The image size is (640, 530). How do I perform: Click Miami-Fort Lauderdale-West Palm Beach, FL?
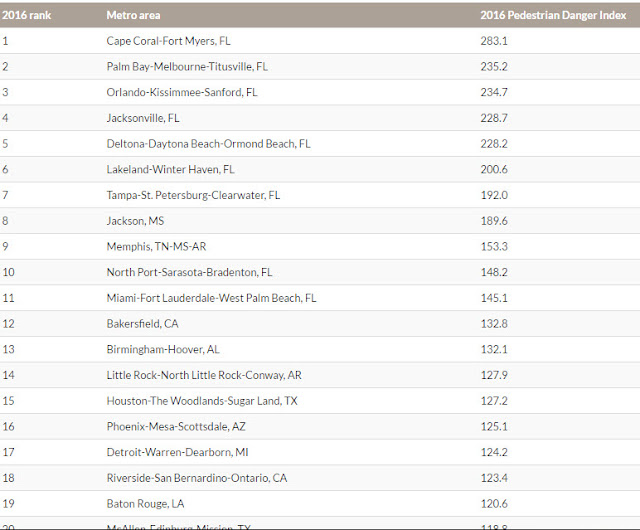(x=211, y=298)
